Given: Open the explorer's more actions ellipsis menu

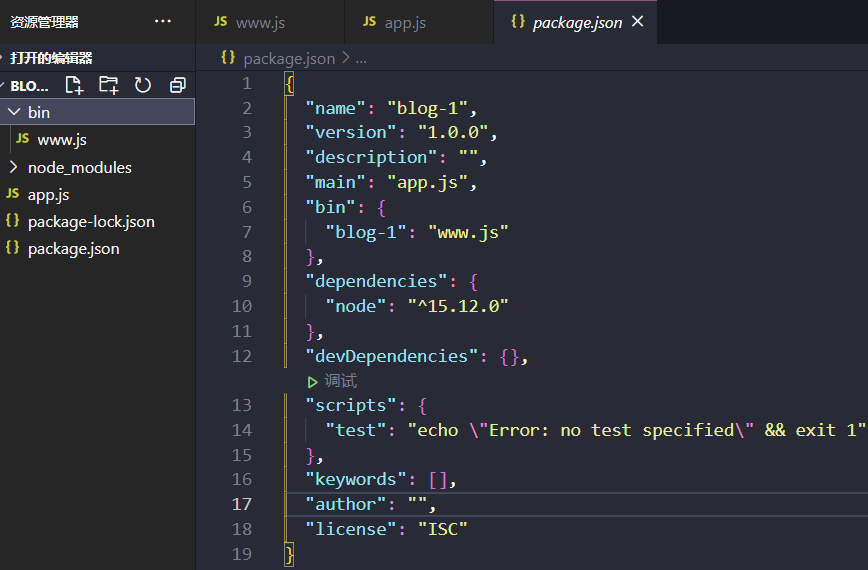Looking at the screenshot, I should 163,22.
